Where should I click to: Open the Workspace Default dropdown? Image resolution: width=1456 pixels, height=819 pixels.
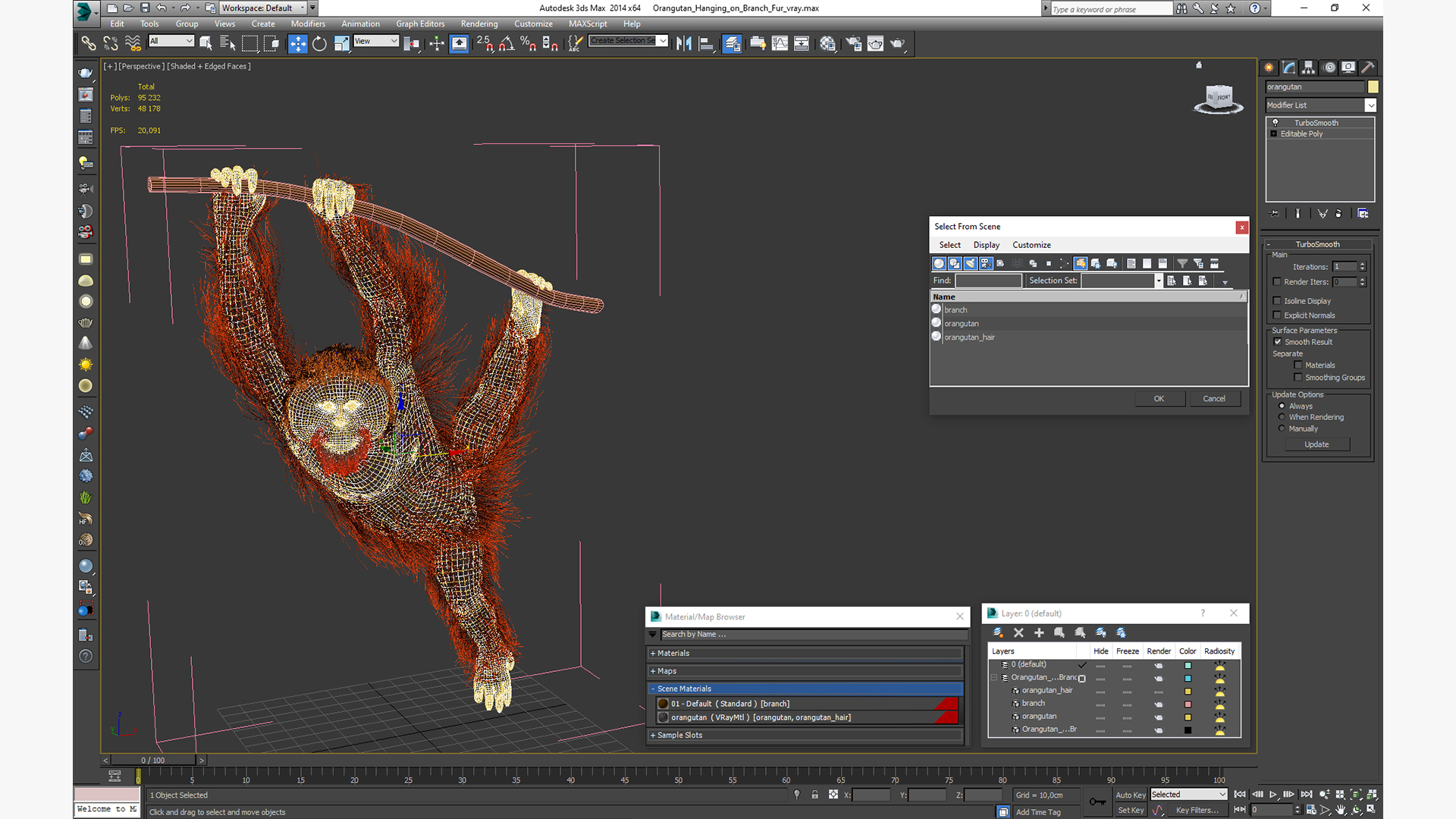tap(263, 8)
